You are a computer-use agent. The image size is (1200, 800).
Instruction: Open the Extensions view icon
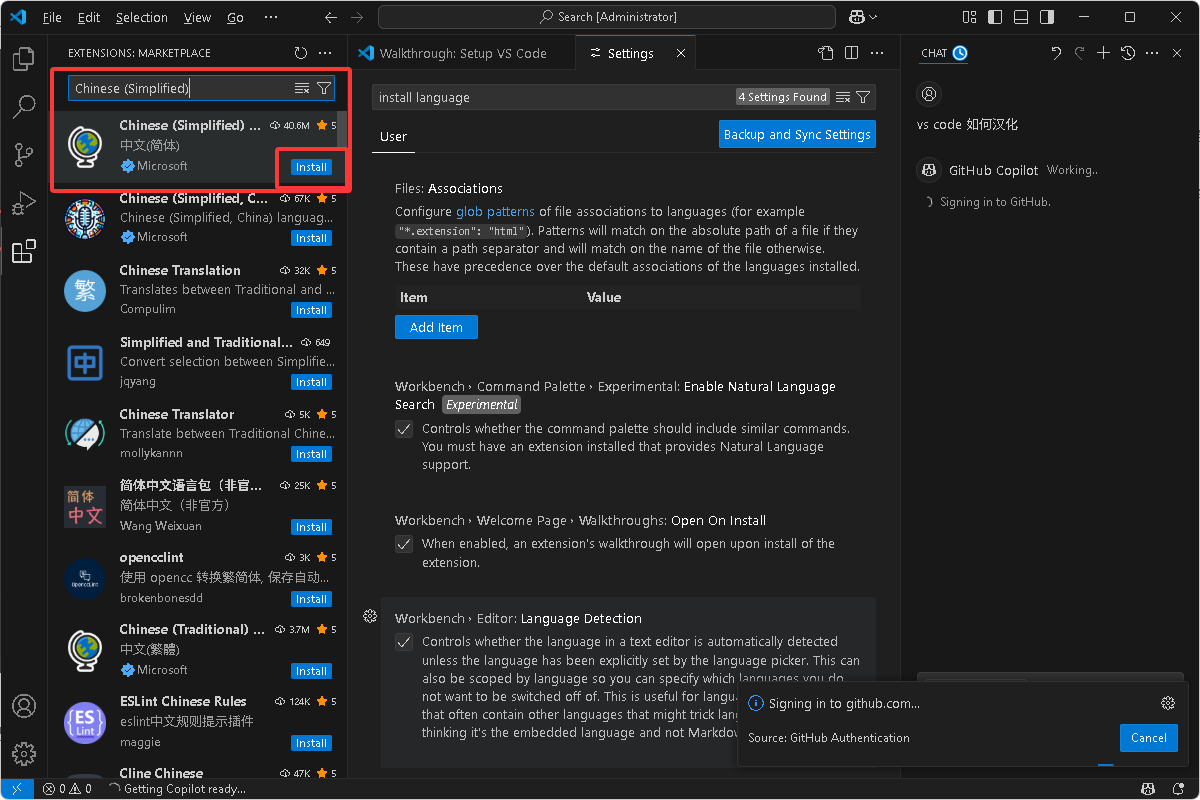pyautogui.click(x=23, y=251)
